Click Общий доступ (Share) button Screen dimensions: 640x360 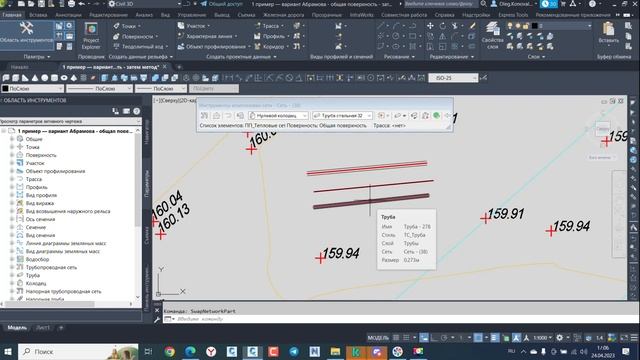[x=221, y=4]
